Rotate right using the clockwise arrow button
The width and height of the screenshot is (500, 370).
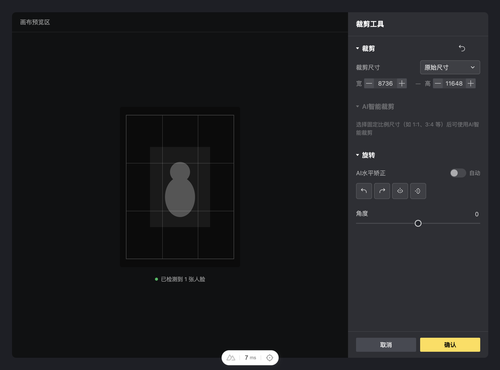click(x=382, y=191)
